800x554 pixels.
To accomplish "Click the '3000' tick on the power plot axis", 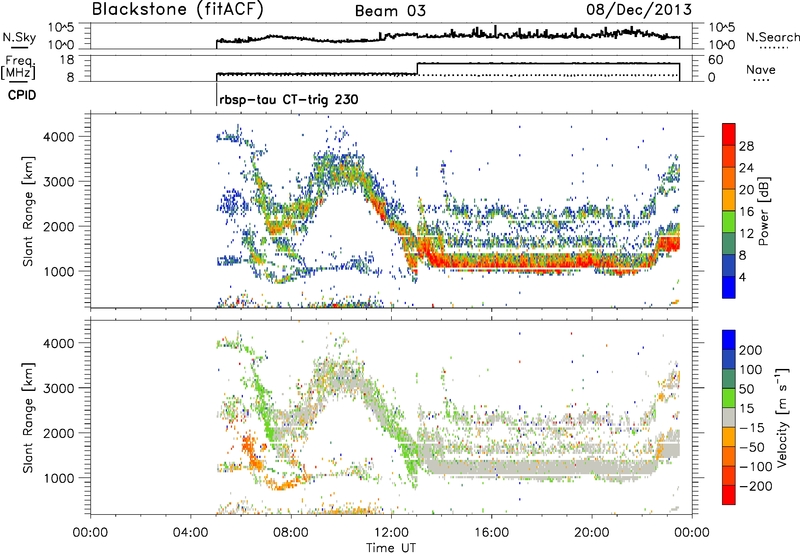I will [x=58, y=182].
